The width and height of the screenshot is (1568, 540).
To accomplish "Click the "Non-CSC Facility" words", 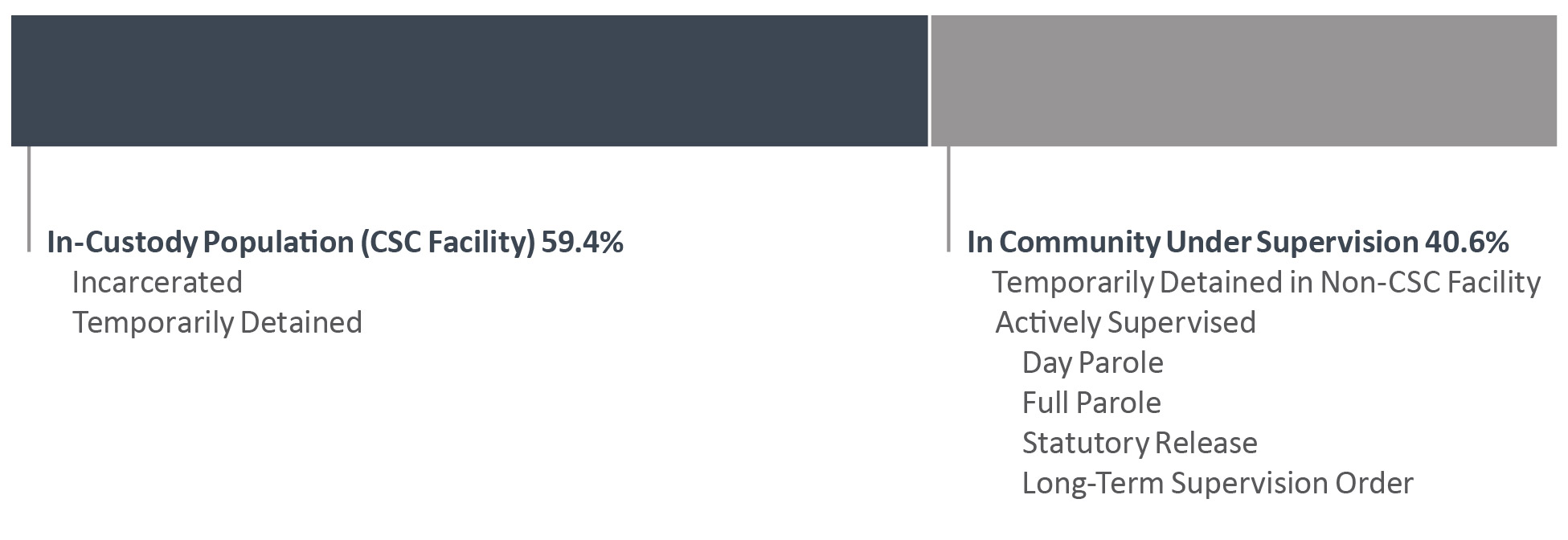I will click(1430, 282).
